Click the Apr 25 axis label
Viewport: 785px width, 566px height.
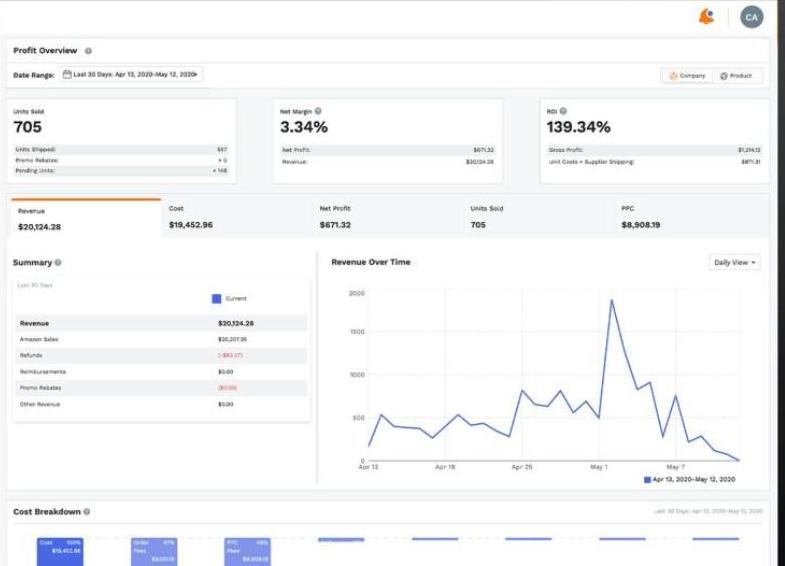[522, 467]
